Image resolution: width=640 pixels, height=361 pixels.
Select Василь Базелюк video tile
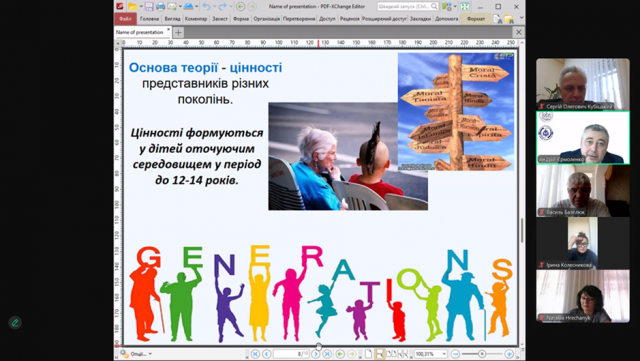[583, 191]
